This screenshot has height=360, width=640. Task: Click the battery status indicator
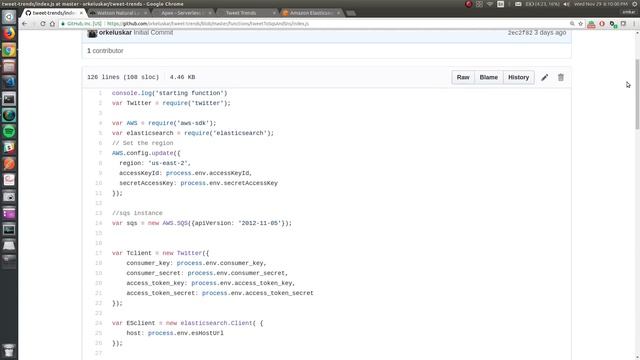click(542, 4)
